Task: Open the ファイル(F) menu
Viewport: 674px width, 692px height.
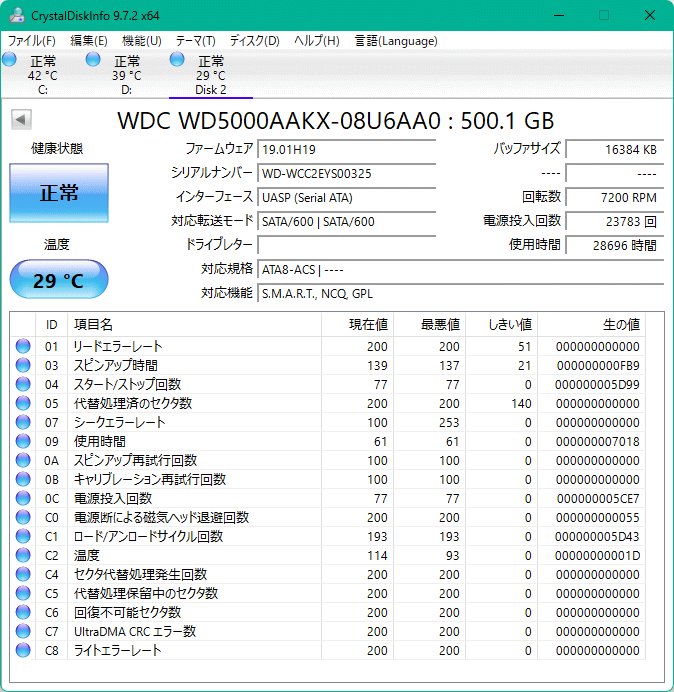Action: click(32, 41)
